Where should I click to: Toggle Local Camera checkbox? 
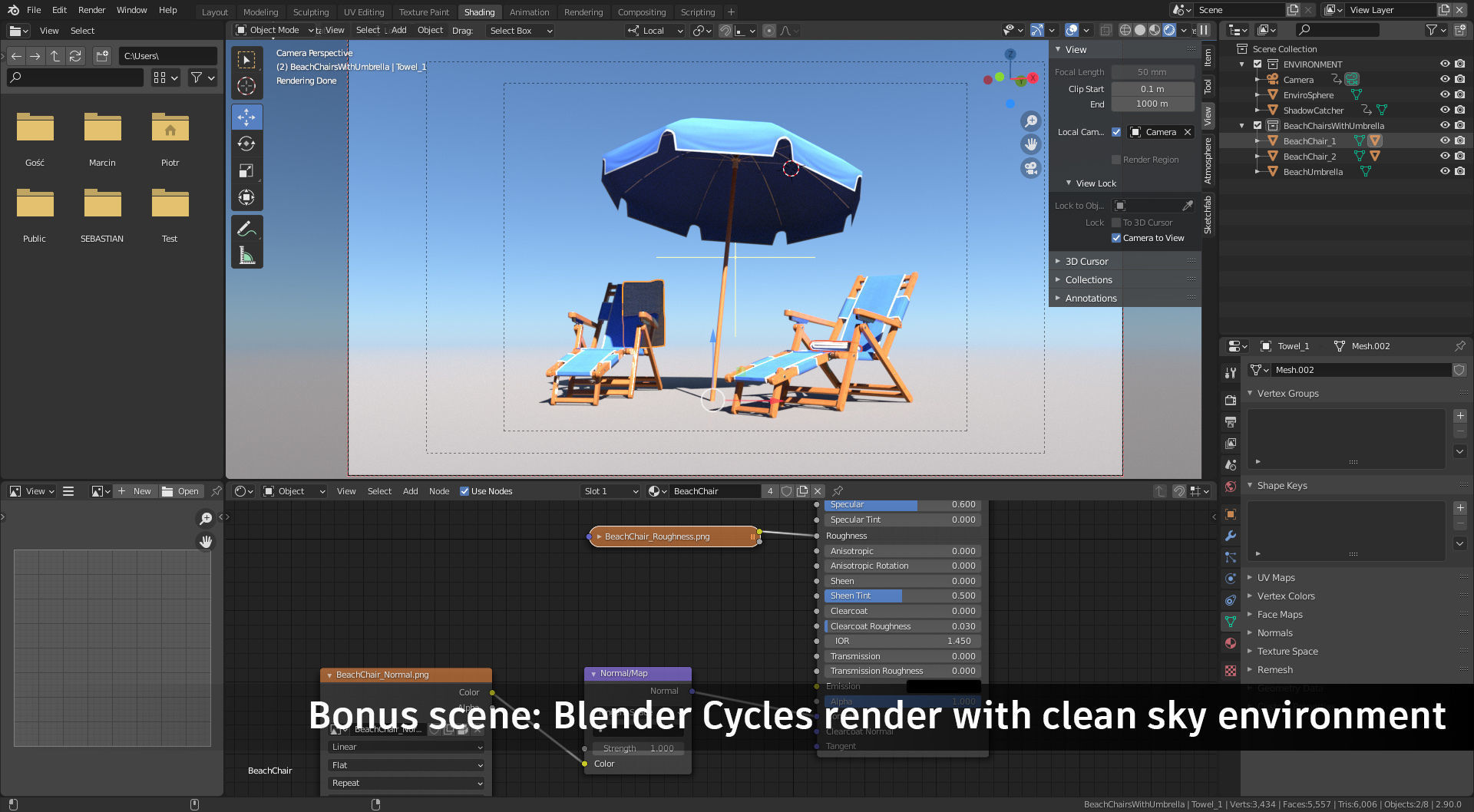pyautogui.click(x=1116, y=132)
